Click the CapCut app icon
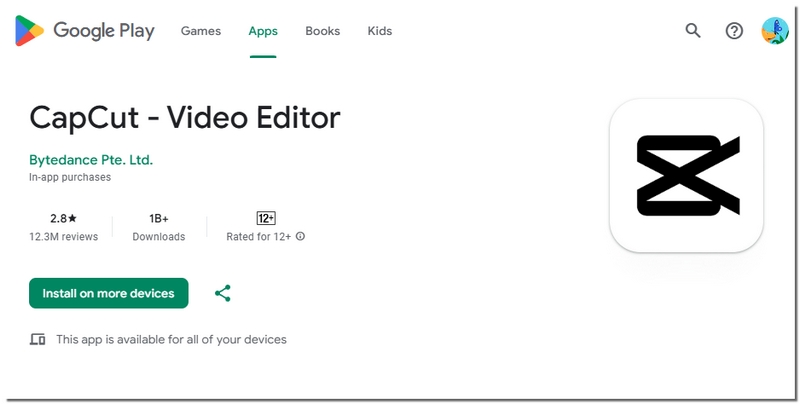This screenshot has width=800, height=404. (686, 175)
